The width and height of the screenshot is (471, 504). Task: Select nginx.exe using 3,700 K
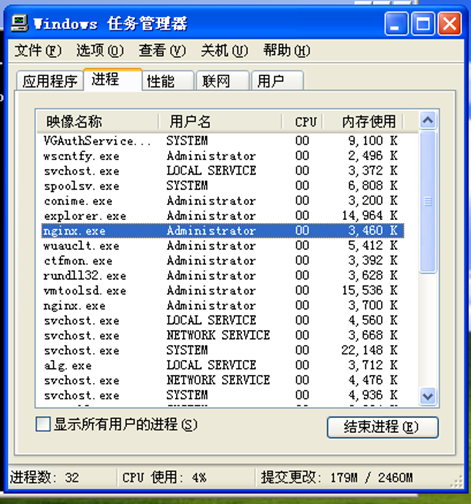pyautogui.click(x=223, y=305)
